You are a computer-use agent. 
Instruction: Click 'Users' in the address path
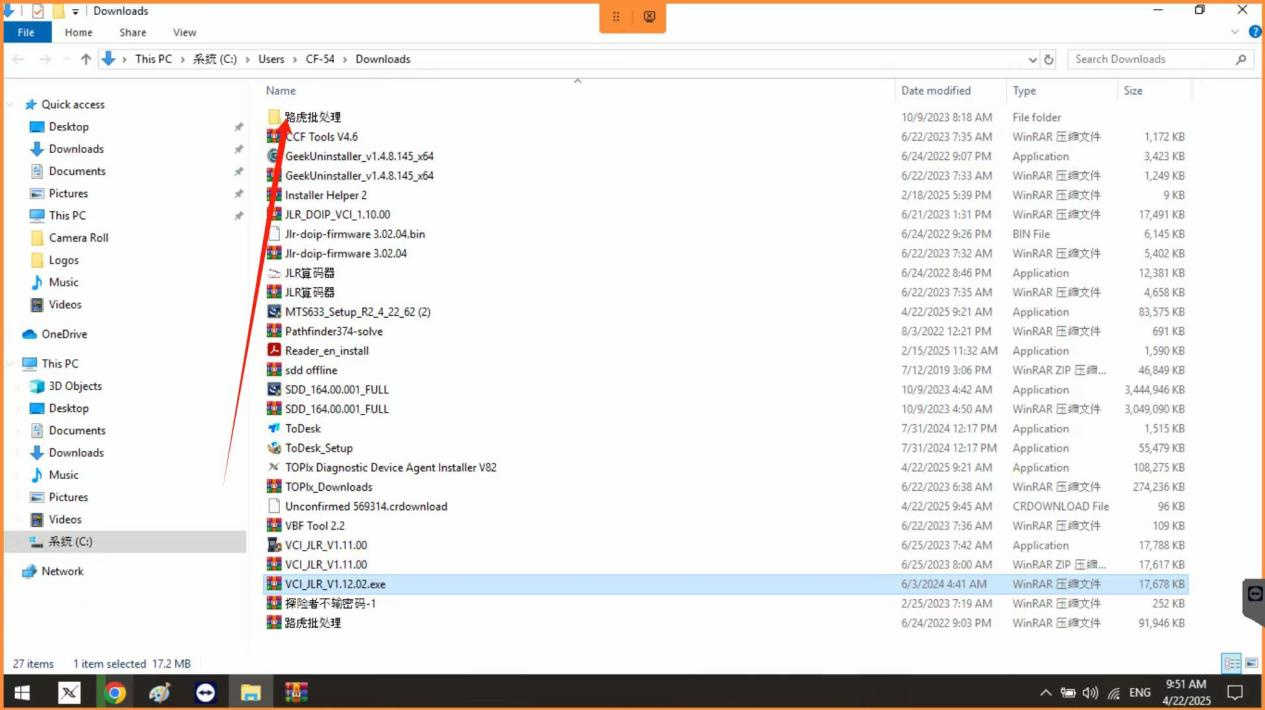(271, 59)
